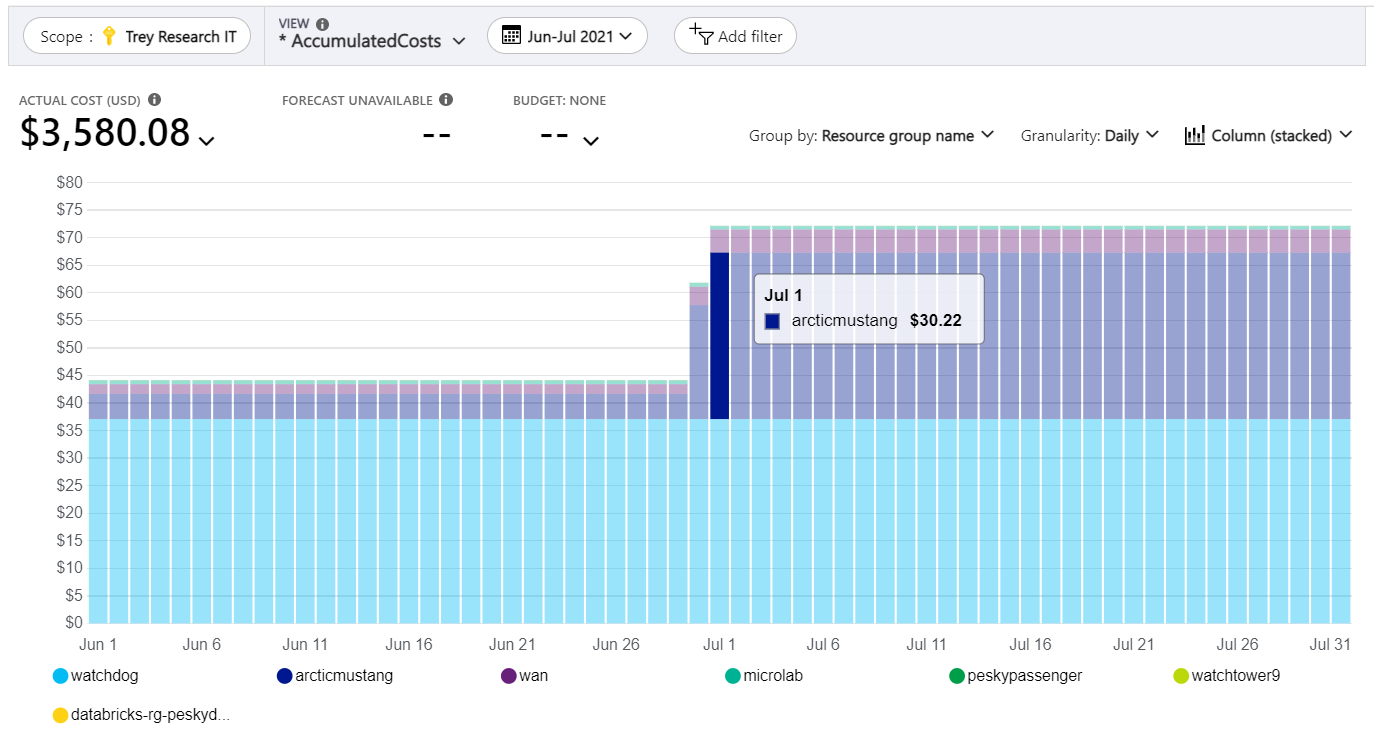Click the calendar icon in the date picker
Screen dimensions: 1374x737
click(511, 36)
